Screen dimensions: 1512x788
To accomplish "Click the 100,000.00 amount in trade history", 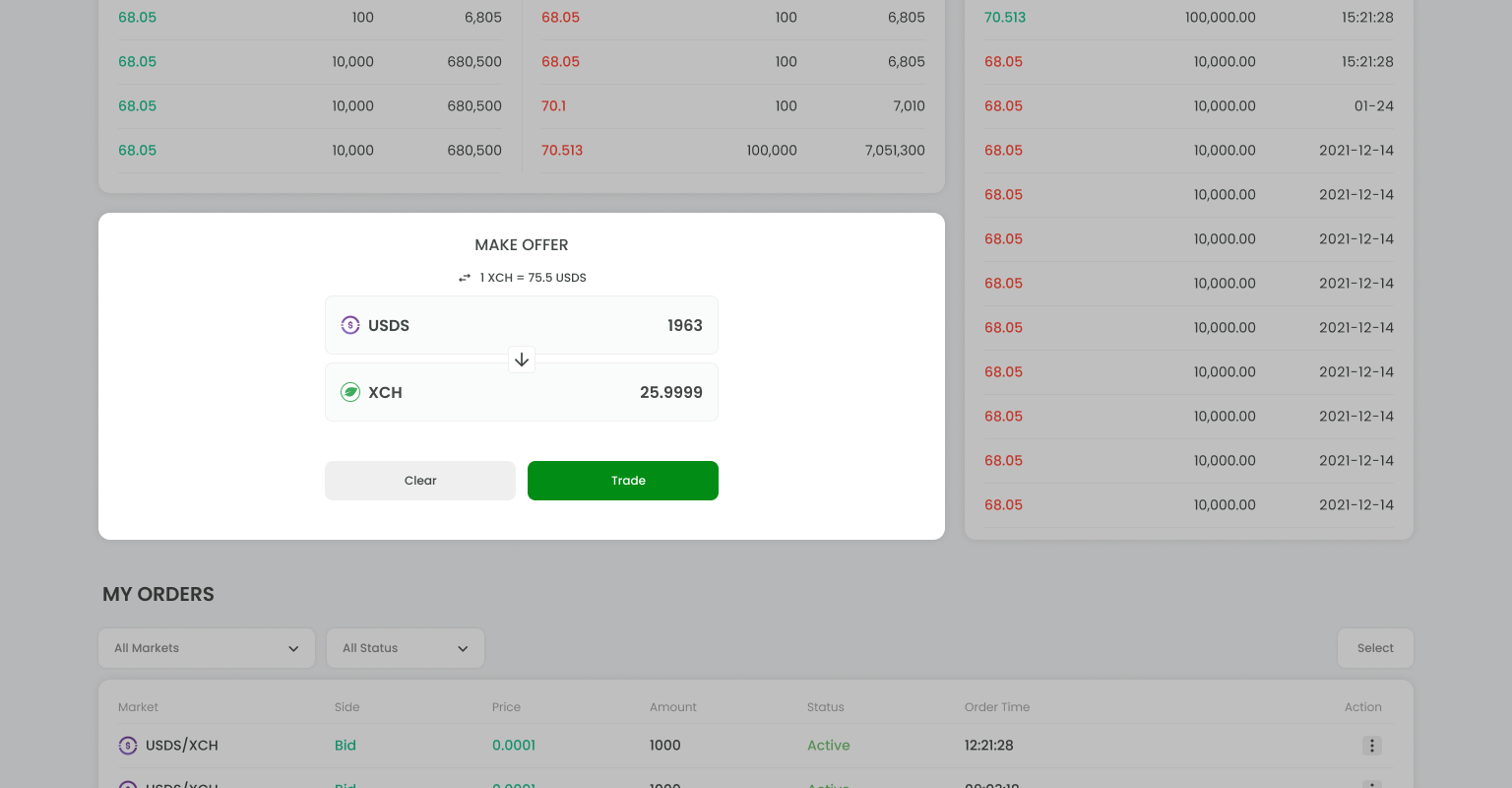I will pyautogui.click(x=1221, y=18).
